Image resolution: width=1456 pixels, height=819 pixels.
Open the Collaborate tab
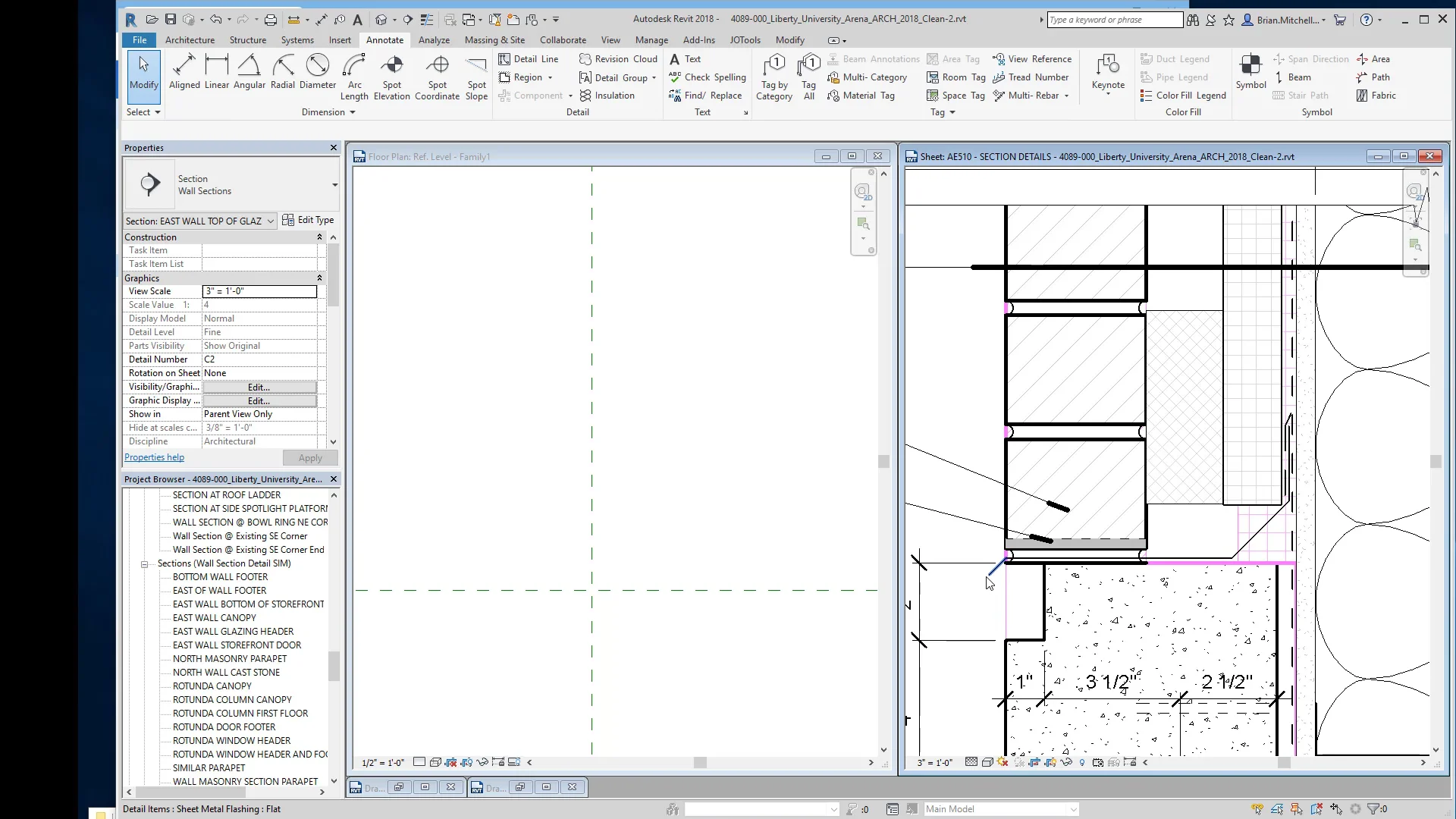click(x=563, y=40)
